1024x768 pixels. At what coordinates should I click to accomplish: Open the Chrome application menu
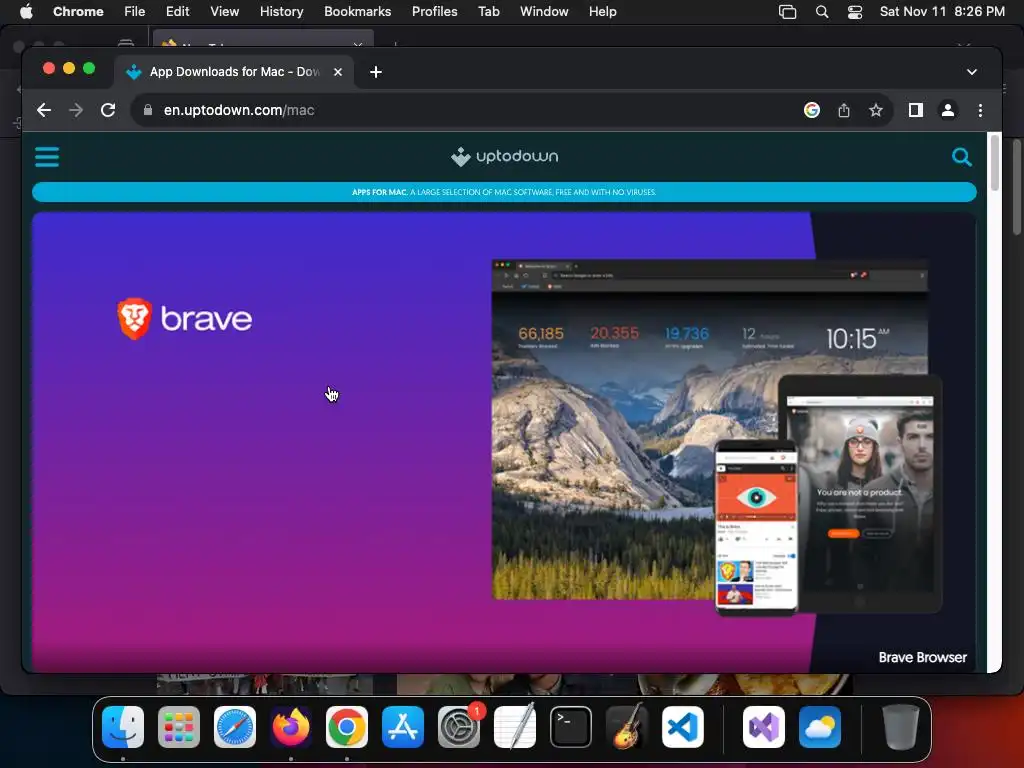click(78, 12)
